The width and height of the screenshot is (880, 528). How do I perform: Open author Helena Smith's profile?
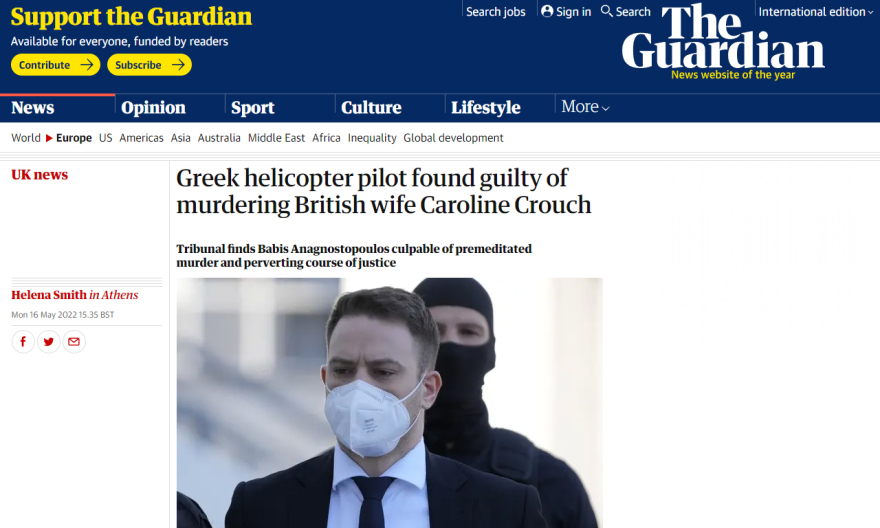point(49,295)
